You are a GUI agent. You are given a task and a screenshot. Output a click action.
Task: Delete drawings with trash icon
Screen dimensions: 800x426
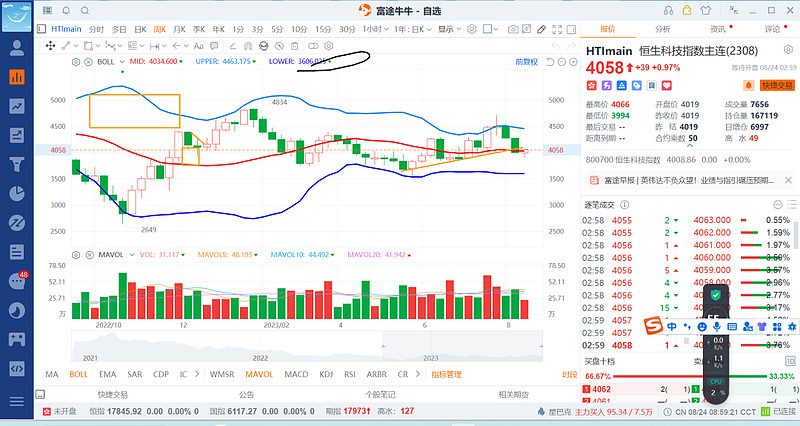(x=294, y=46)
